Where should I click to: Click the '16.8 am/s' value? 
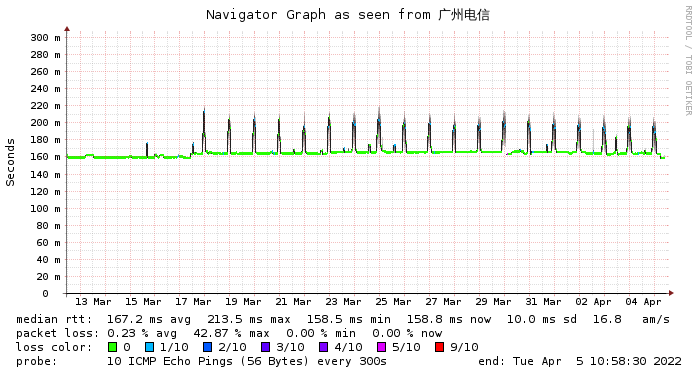[631, 319]
